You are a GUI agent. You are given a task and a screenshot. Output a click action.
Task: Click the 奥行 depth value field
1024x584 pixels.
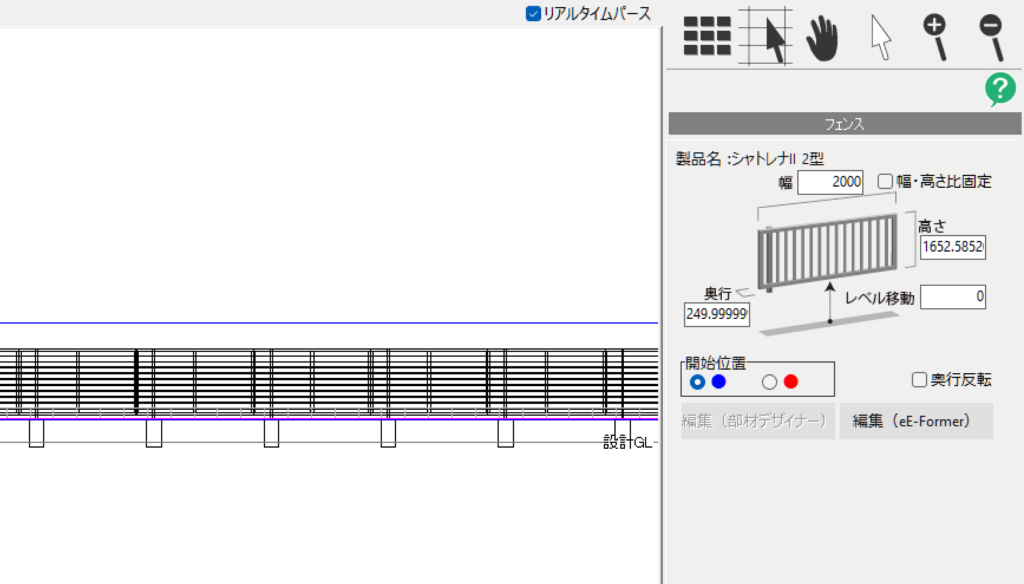(x=717, y=315)
